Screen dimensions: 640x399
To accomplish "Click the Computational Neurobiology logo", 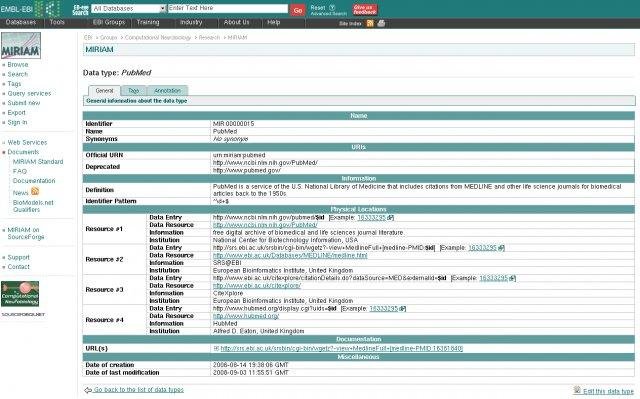I will (x=20, y=294).
